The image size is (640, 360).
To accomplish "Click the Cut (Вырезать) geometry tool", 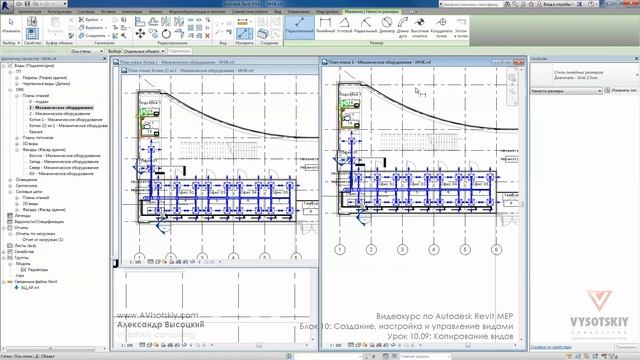I will (x=92, y=27).
